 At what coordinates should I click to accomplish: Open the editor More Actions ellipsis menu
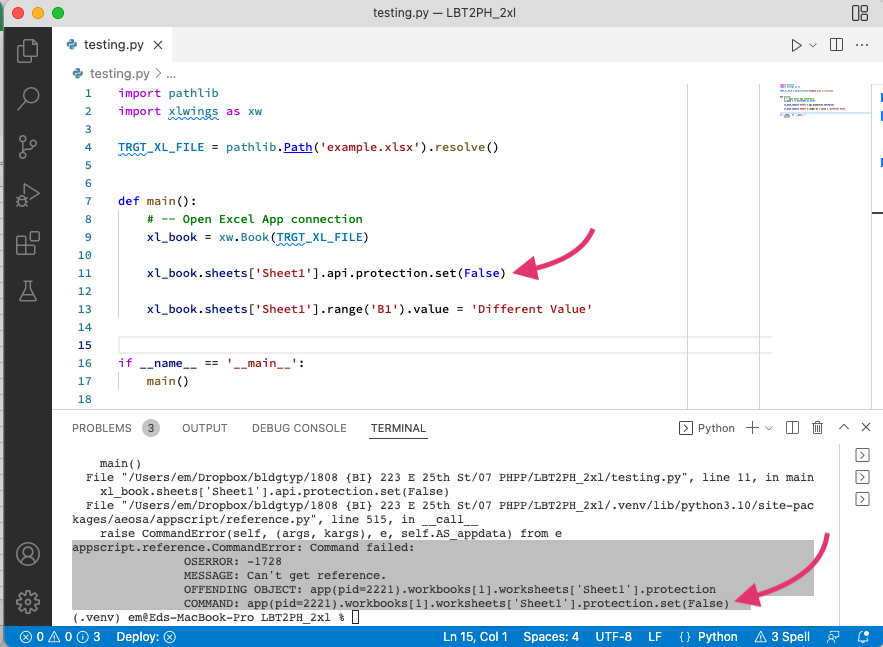861,44
